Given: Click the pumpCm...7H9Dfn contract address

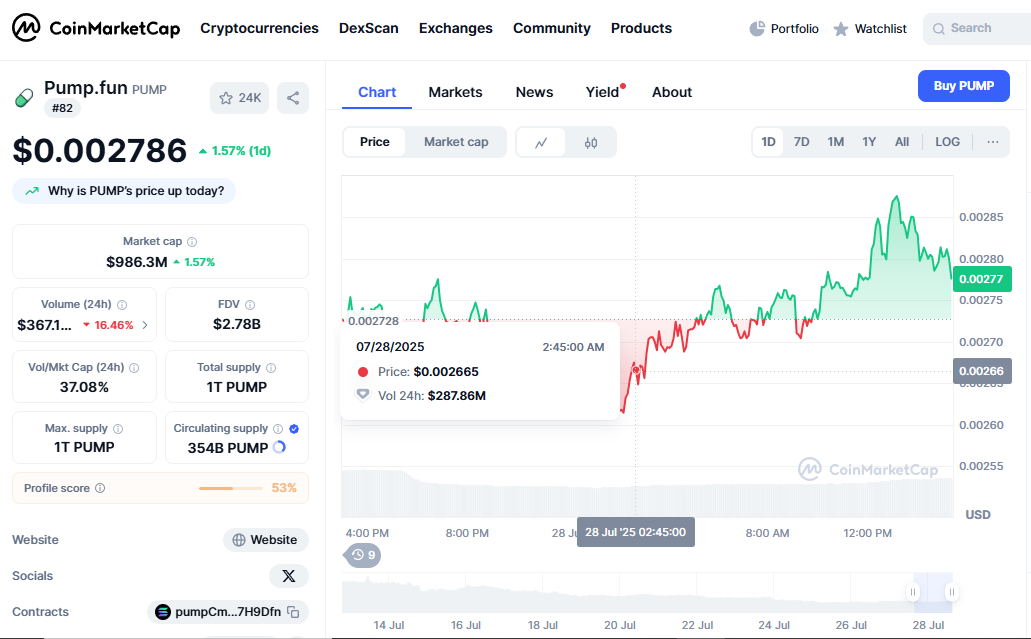Looking at the screenshot, I should coord(228,612).
